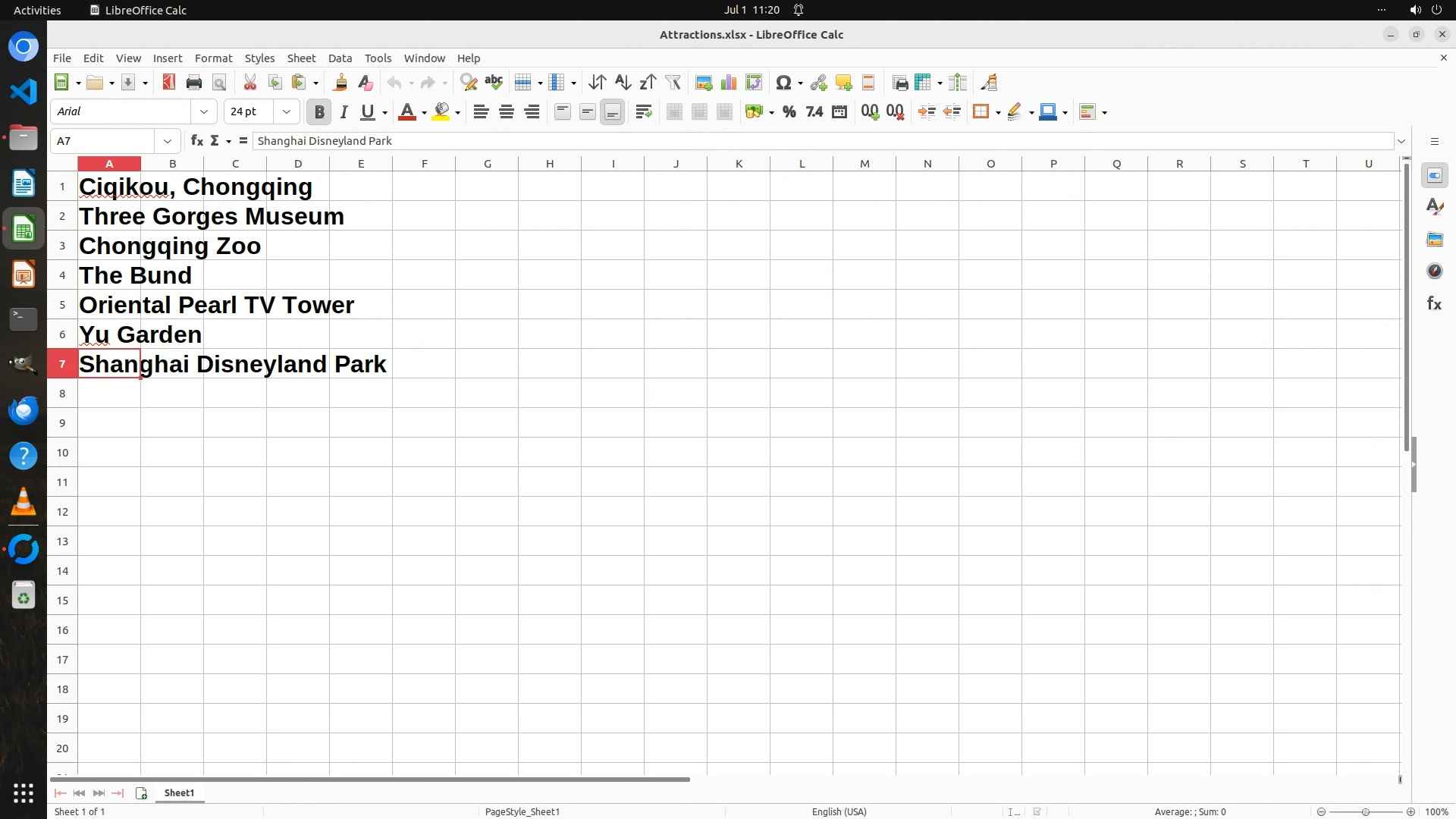The height and width of the screenshot is (819, 1456).
Task: Open the Arial font name dropdown
Action: click(203, 111)
